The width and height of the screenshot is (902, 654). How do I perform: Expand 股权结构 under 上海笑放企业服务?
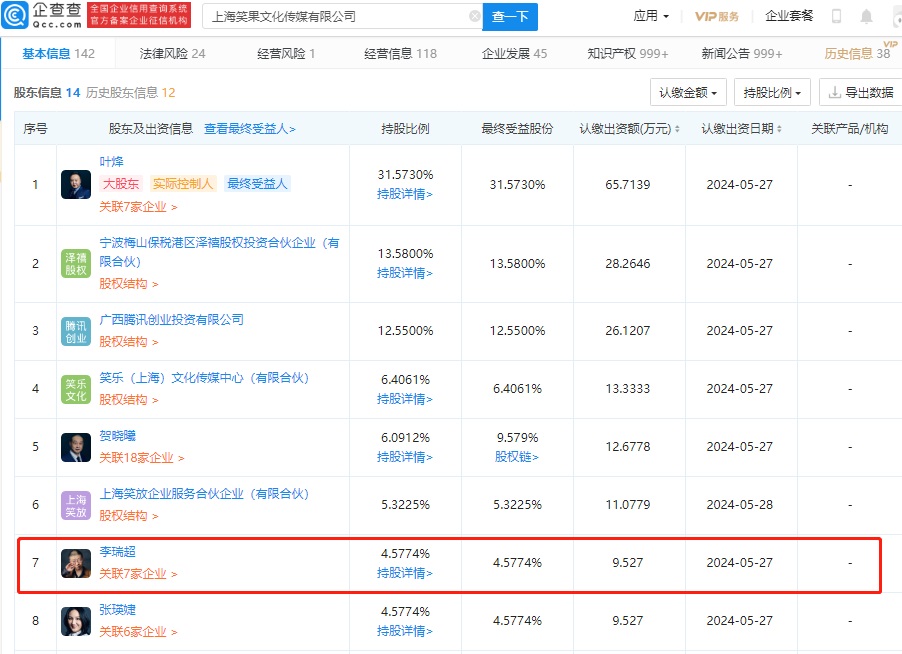tap(129, 516)
